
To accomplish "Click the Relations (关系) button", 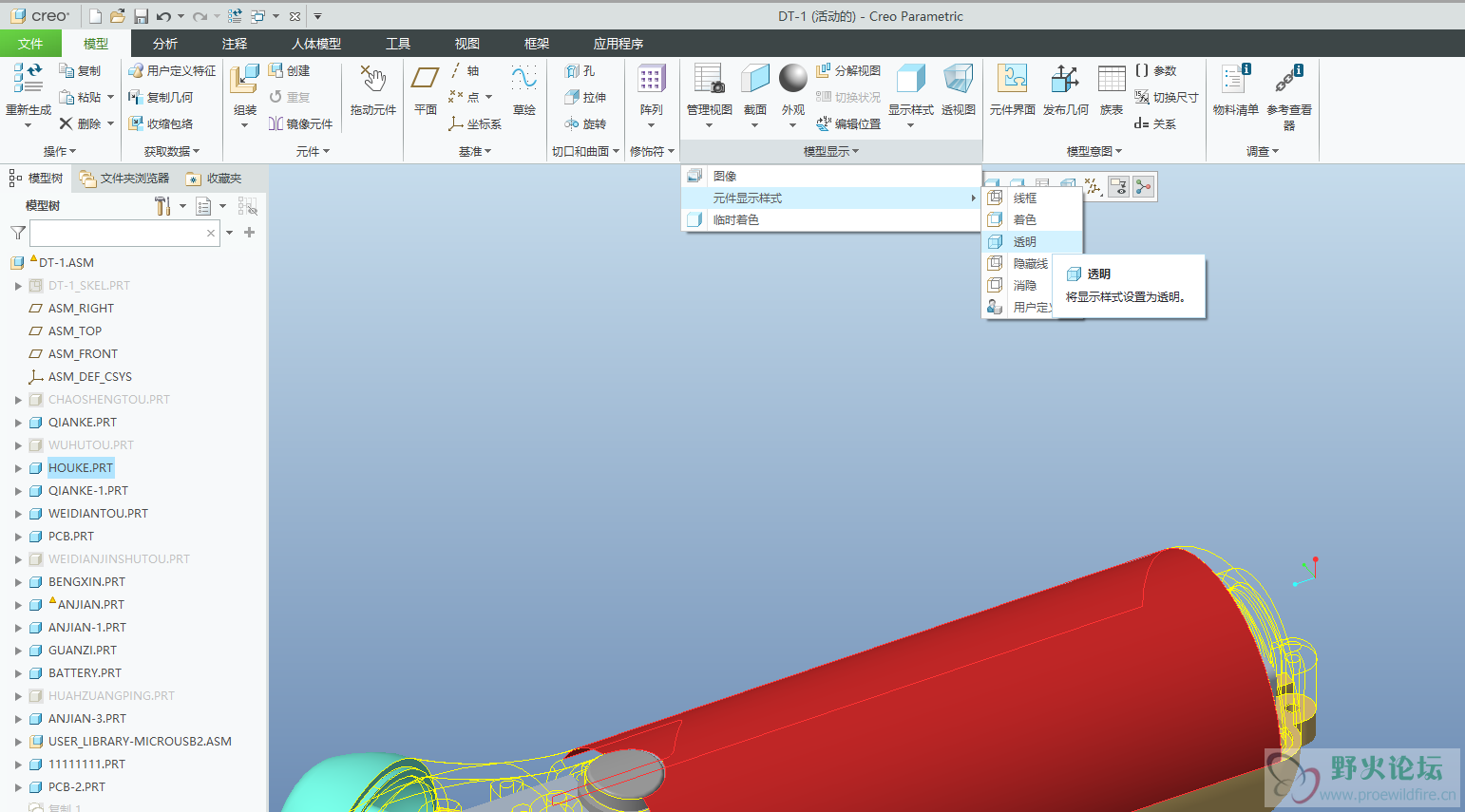I will 1155,123.
